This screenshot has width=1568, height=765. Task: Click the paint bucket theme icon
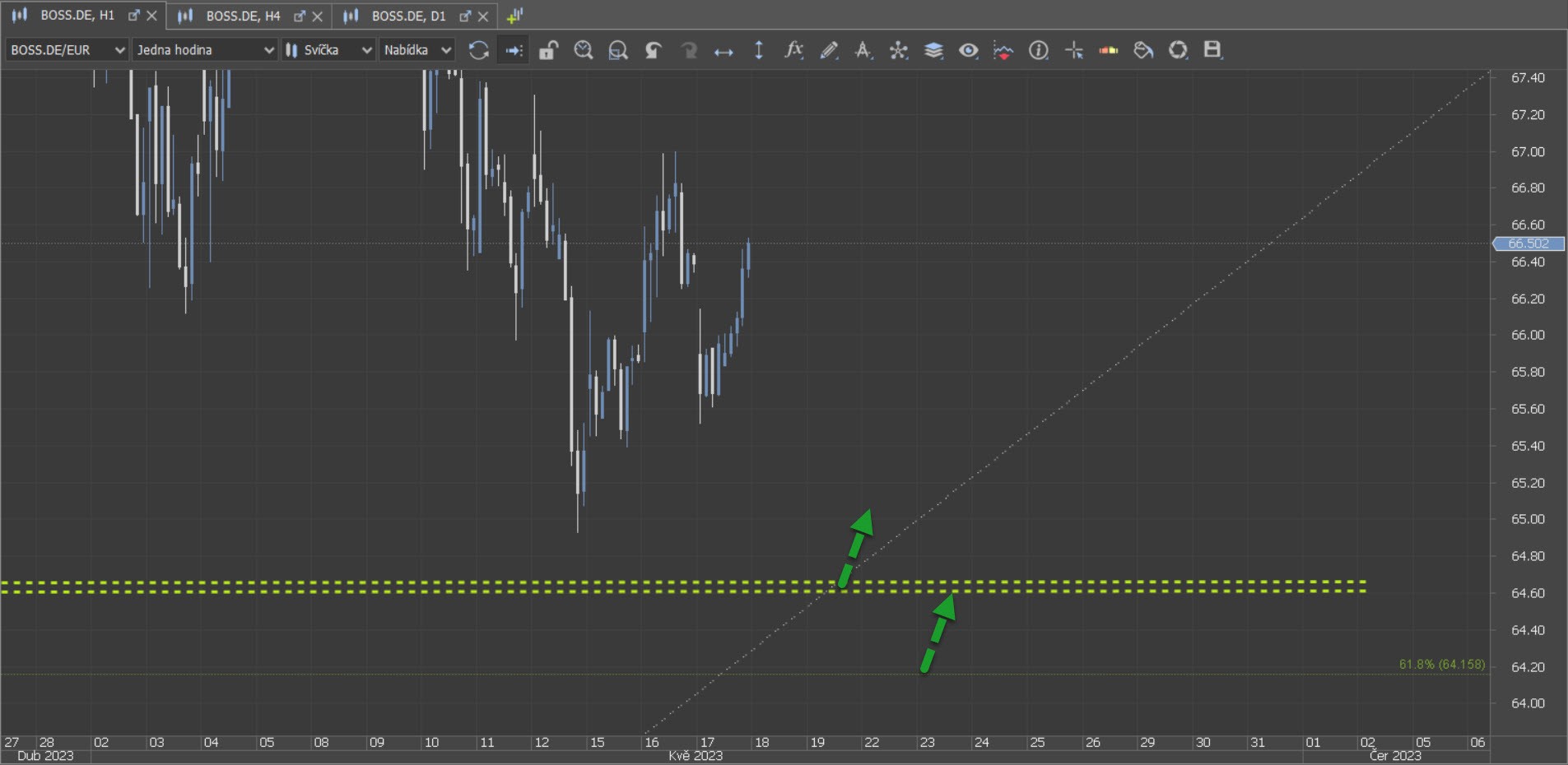click(x=1143, y=50)
